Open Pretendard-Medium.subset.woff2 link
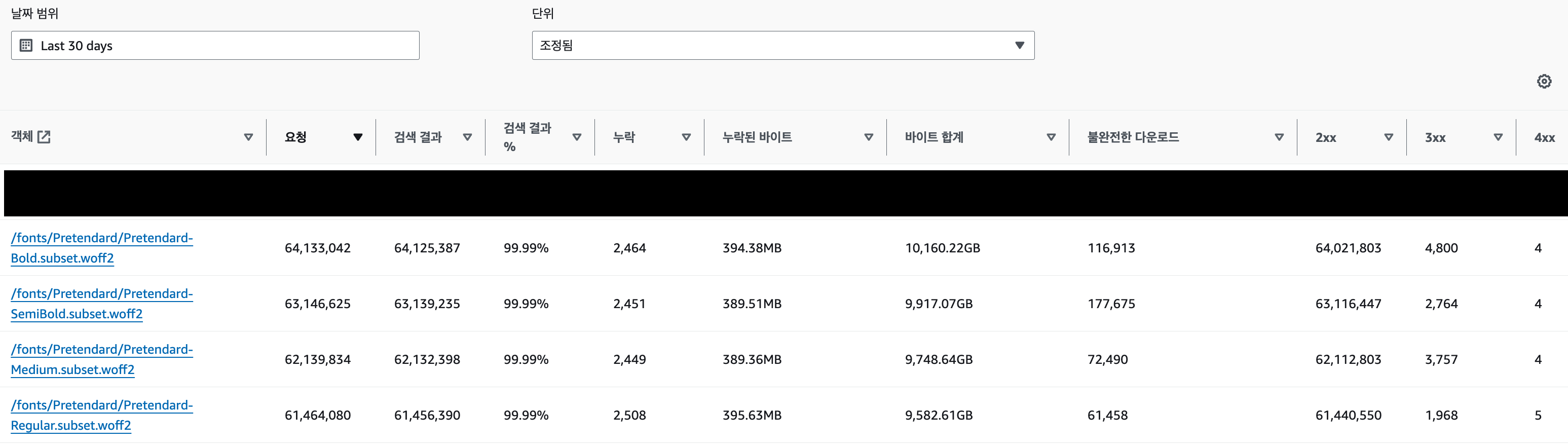The height and width of the screenshot is (447, 1568). pos(102,359)
